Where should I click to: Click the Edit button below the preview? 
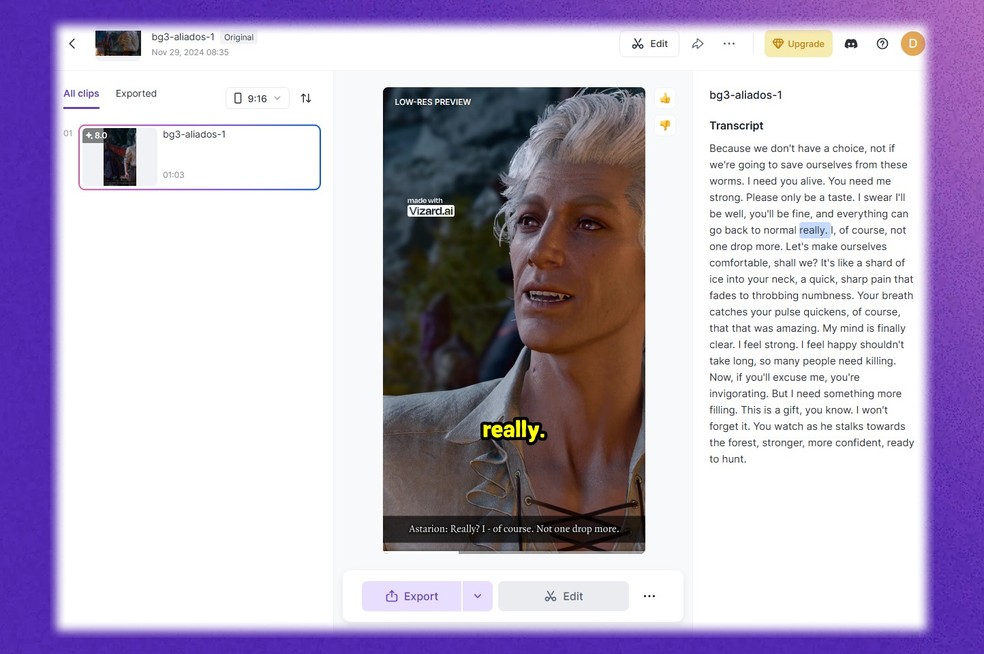[564, 596]
